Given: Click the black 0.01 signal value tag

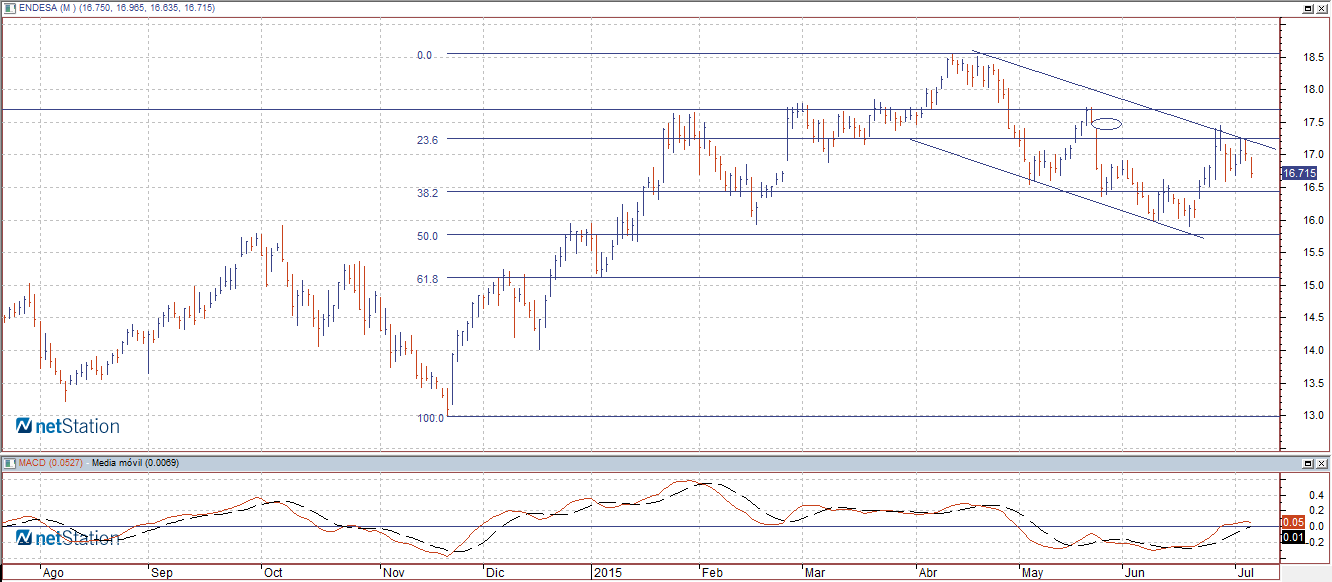Looking at the screenshot, I should [1291, 538].
